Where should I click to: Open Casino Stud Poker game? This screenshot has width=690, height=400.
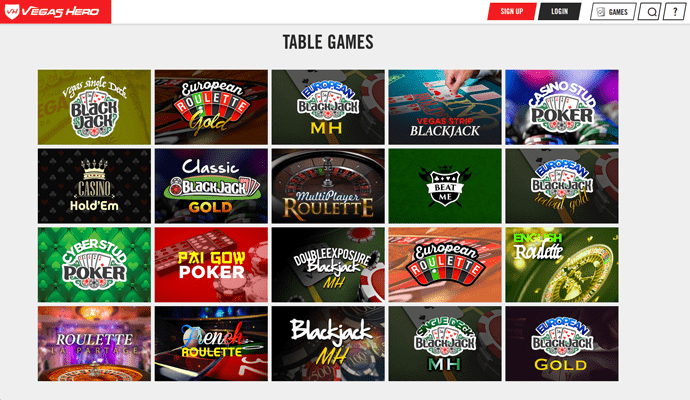click(x=562, y=107)
